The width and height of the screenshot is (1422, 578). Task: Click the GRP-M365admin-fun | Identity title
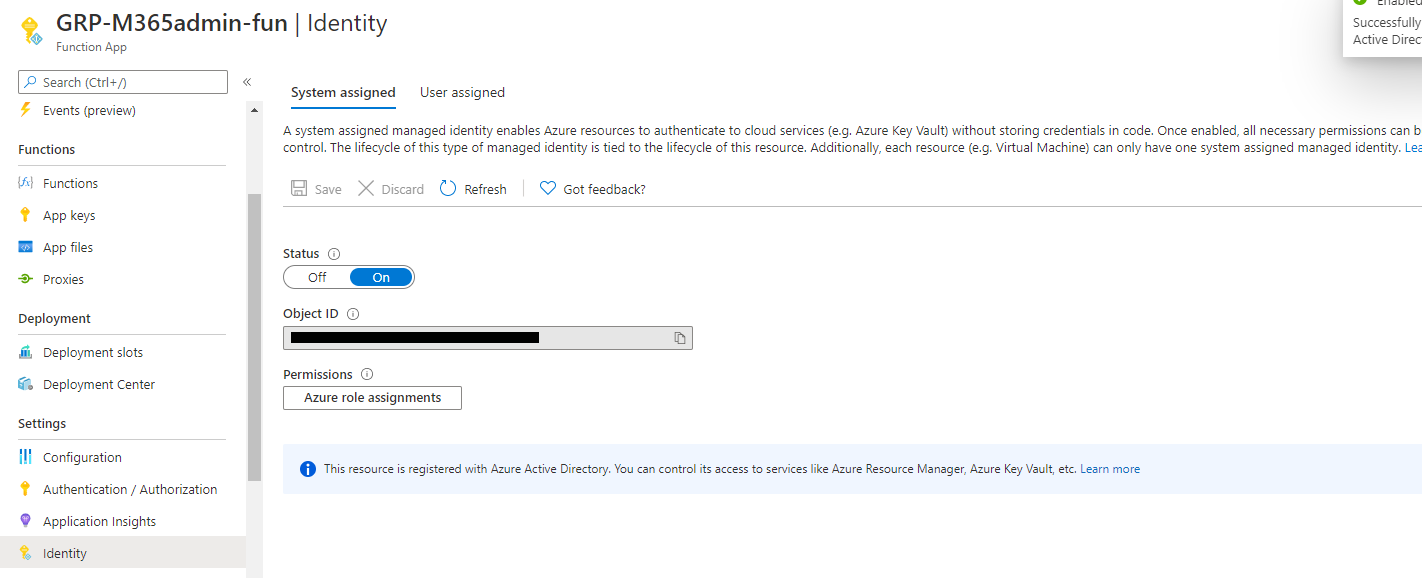click(221, 23)
